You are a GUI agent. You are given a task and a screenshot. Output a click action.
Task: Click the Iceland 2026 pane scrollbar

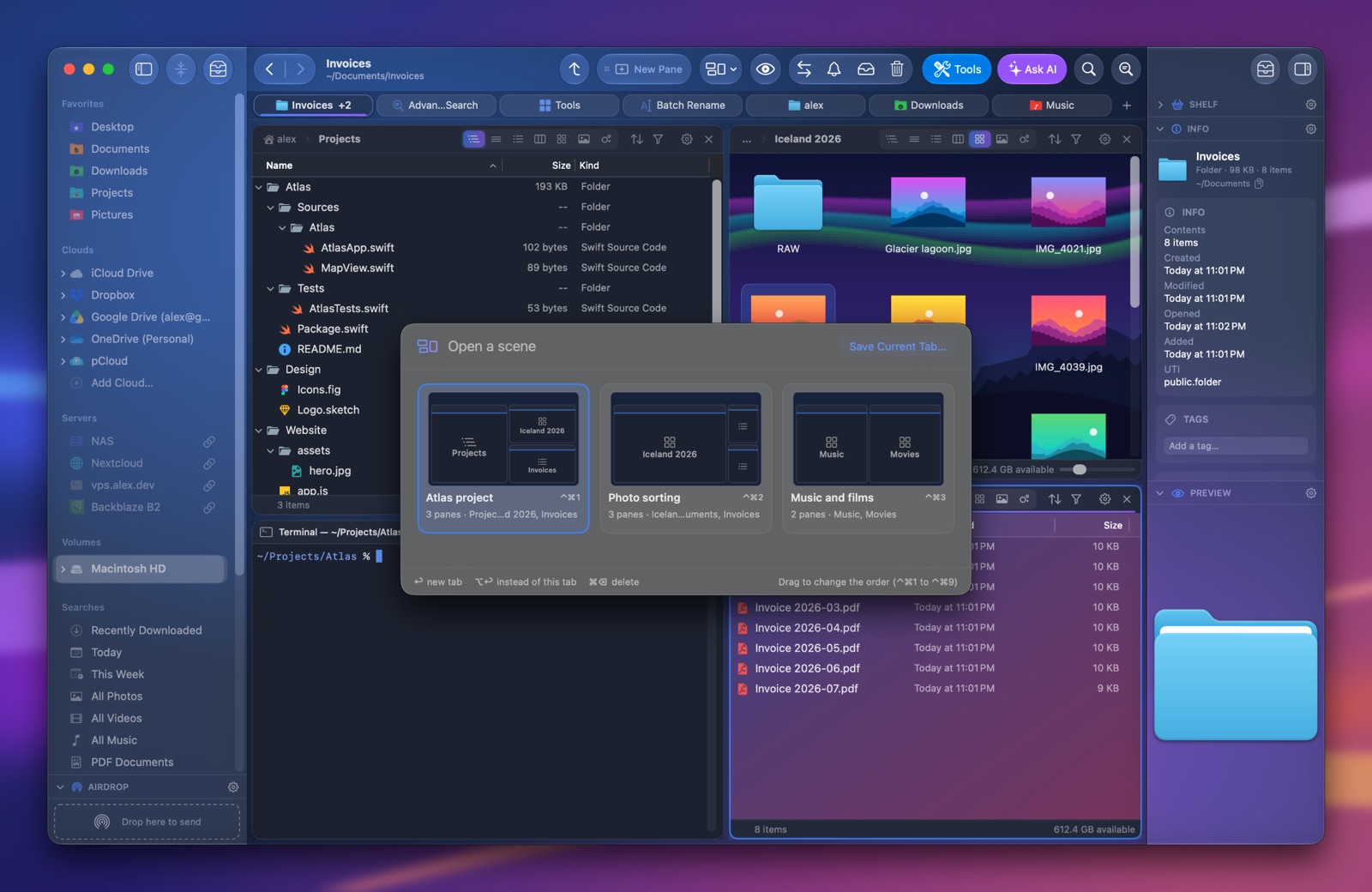pos(1134,232)
